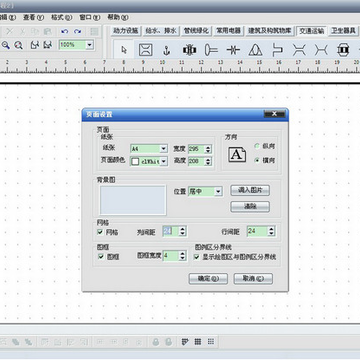Open the 纸张 paper size A4 dropdown
The width and height of the screenshot is (360, 360).
pyautogui.click(x=164, y=149)
